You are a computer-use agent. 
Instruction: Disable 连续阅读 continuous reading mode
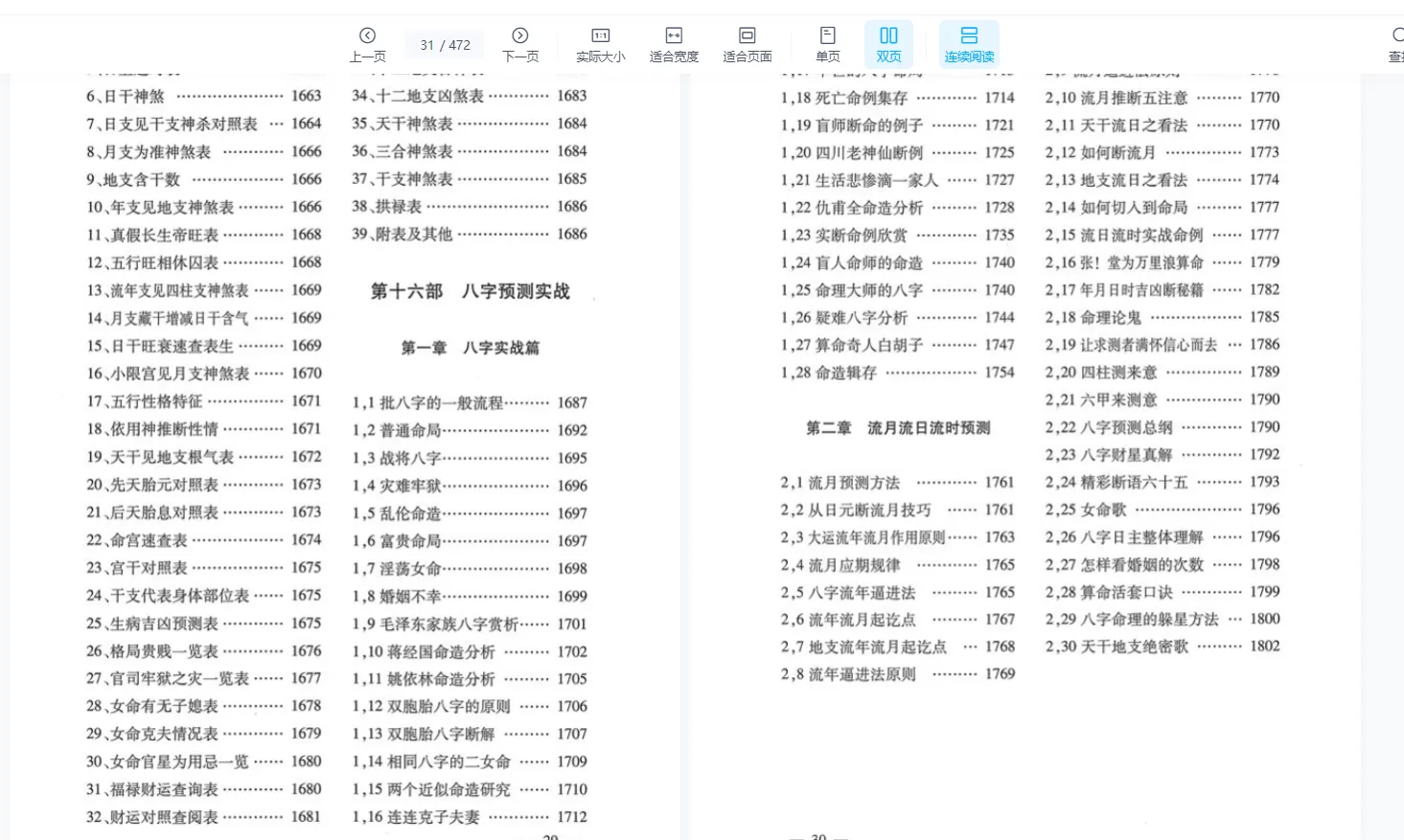pos(969,43)
